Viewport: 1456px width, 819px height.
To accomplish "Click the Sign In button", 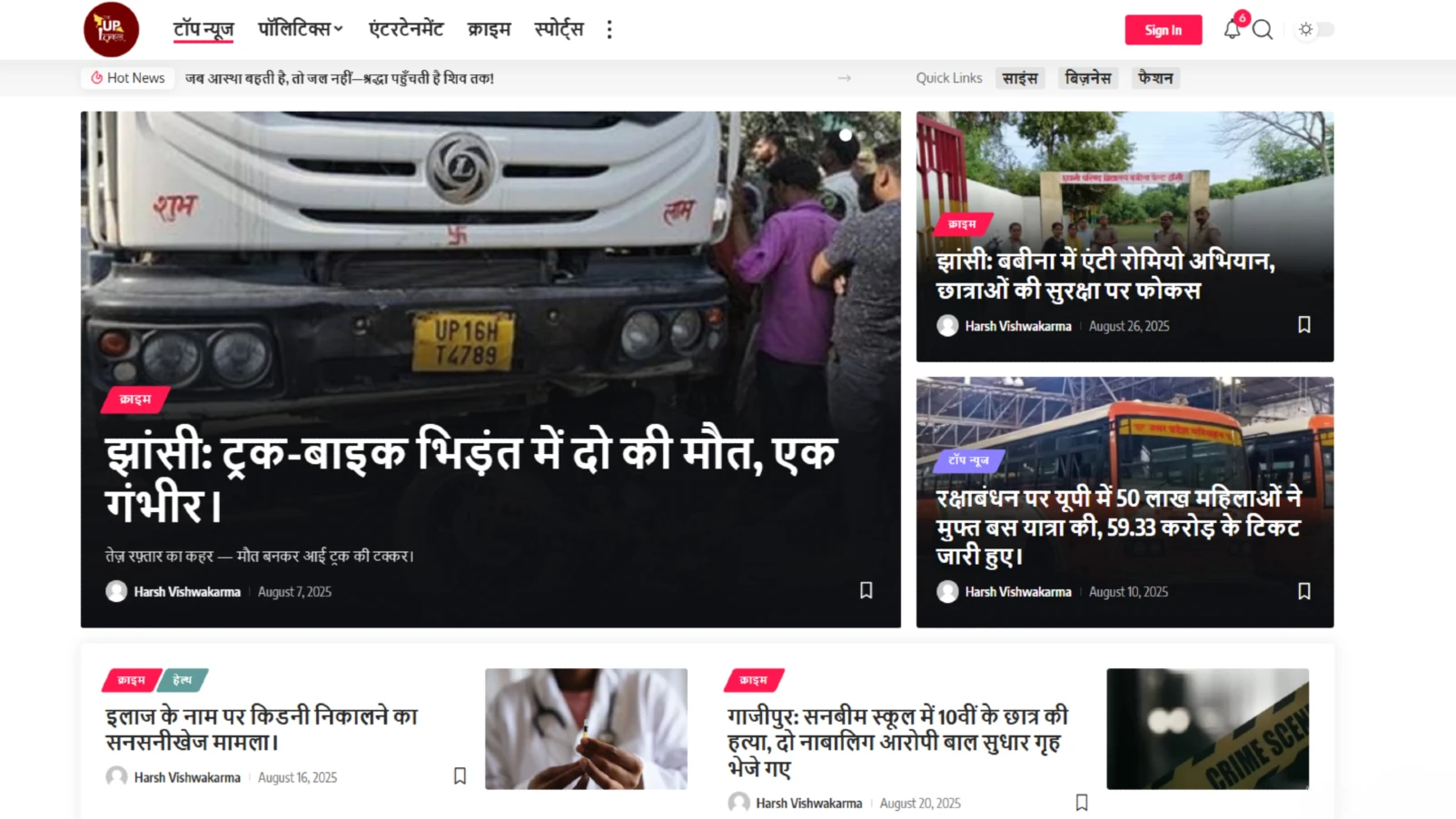I will [x=1163, y=30].
